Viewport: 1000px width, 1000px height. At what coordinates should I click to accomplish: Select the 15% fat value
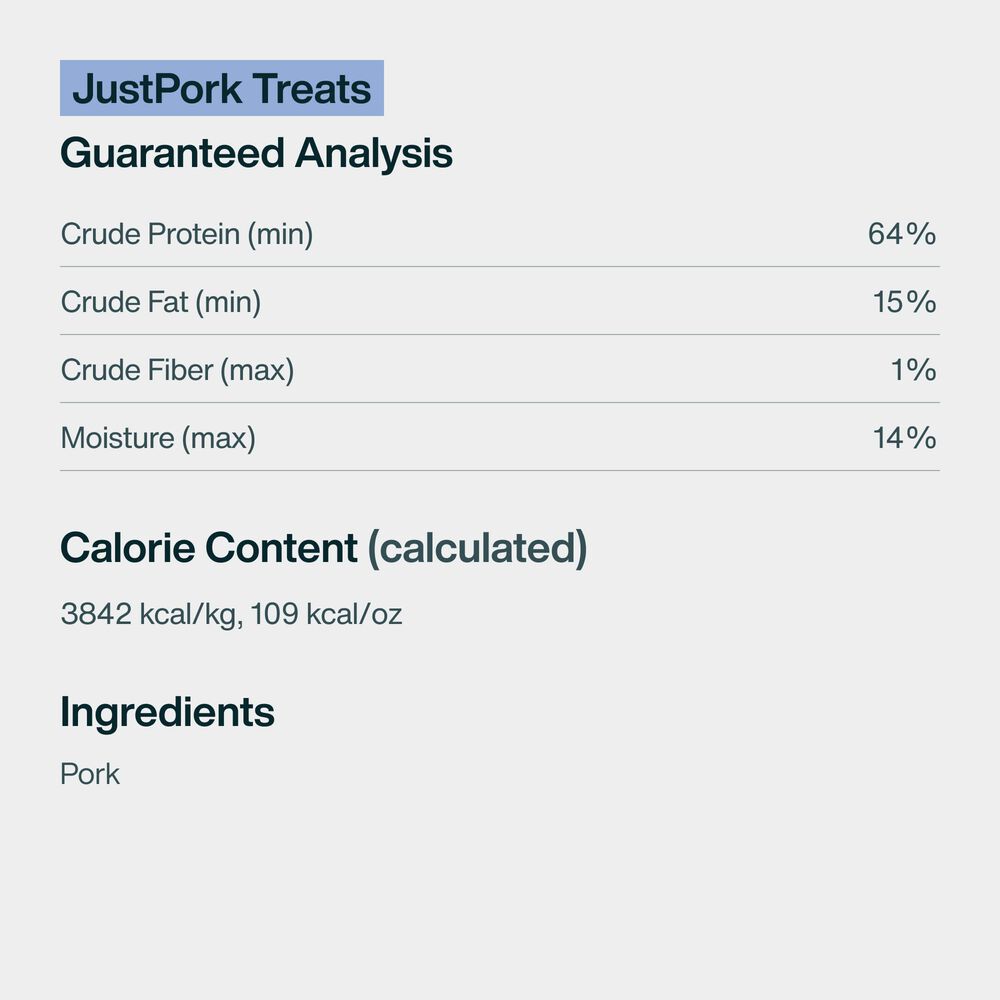click(x=904, y=302)
